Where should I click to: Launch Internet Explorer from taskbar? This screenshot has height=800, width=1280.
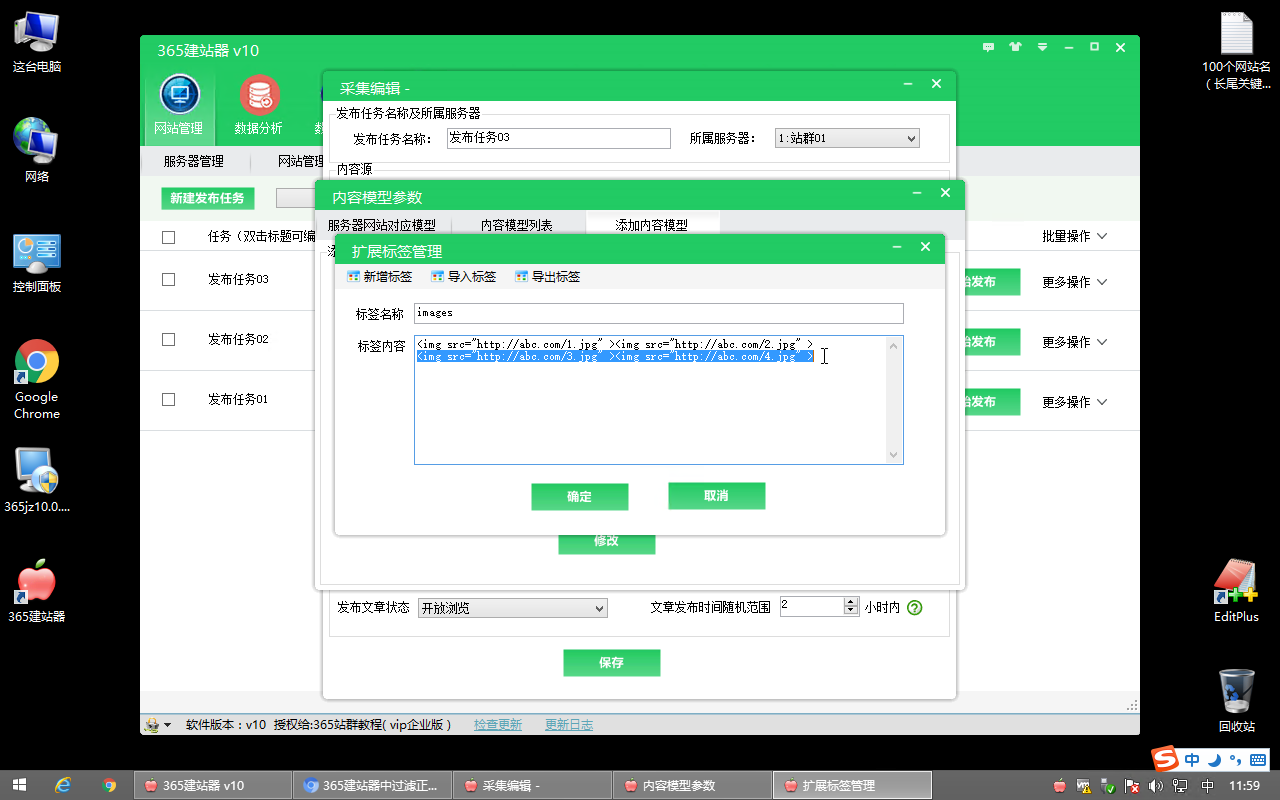coord(62,785)
